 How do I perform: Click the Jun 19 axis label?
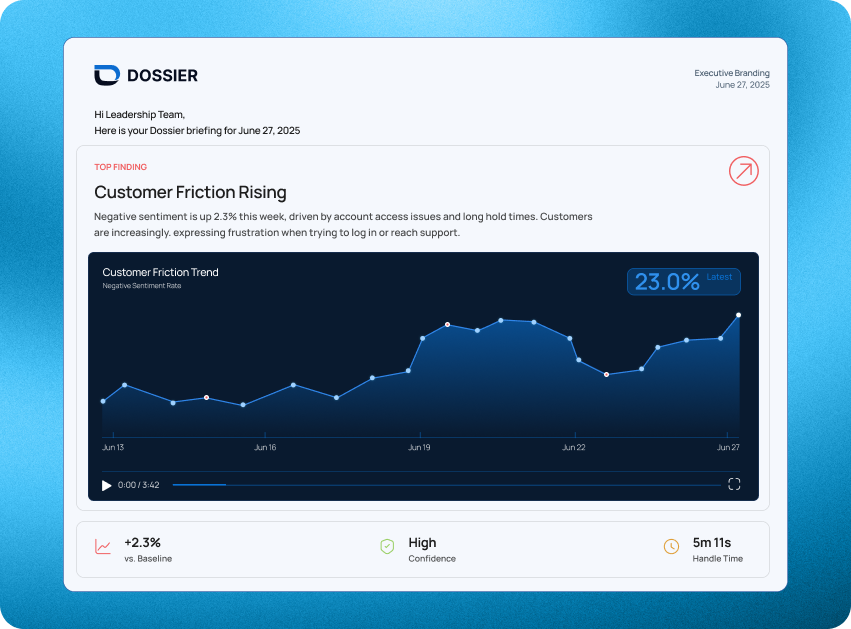pyautogui.click(x=419, y=447)
